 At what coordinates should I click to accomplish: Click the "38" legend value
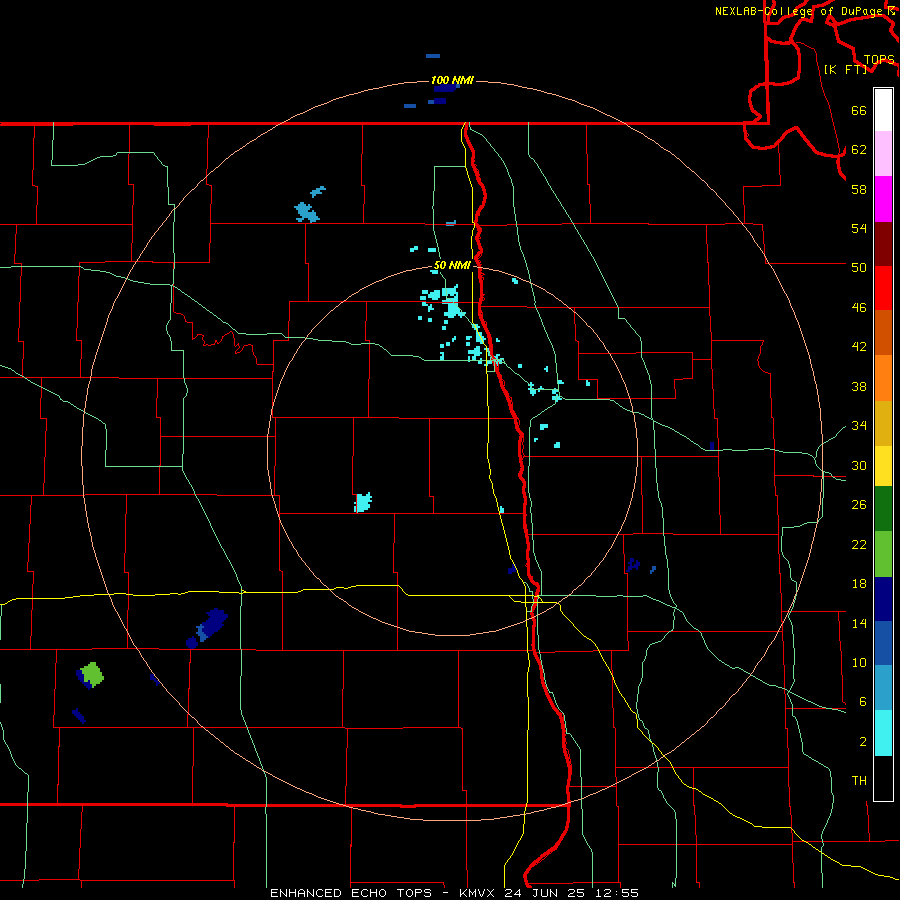coord(859,386)
